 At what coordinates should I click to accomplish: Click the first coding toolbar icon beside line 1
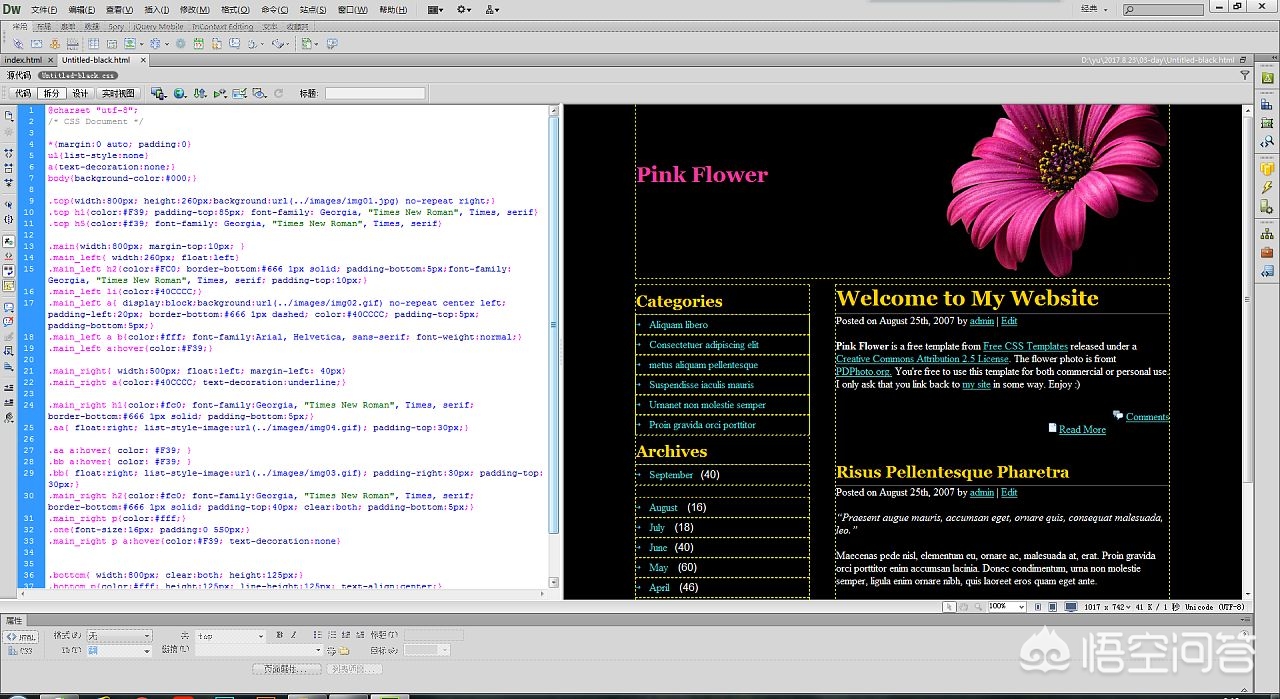click(9, 116)
